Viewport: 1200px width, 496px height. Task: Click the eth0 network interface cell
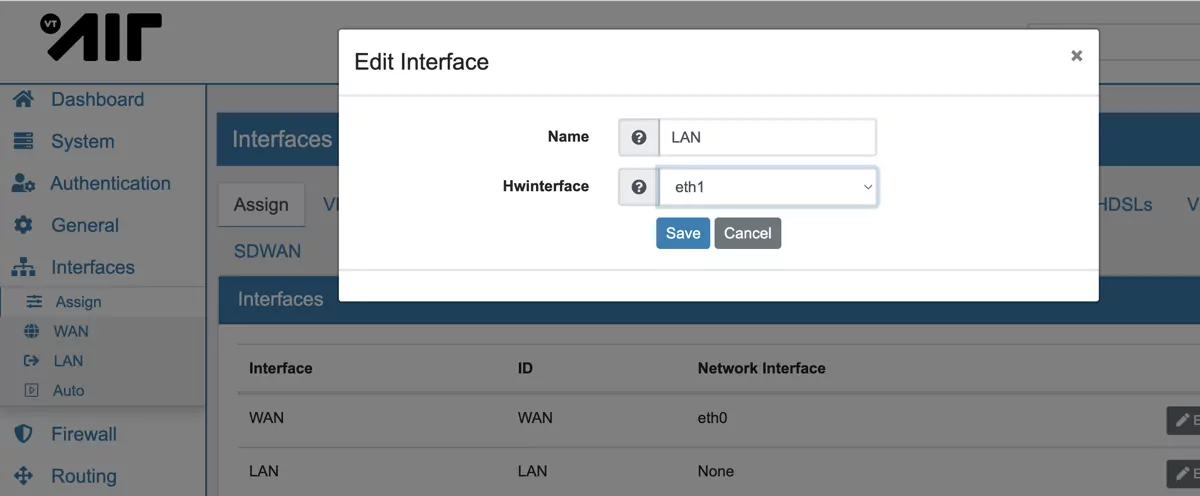click(712, 418)
